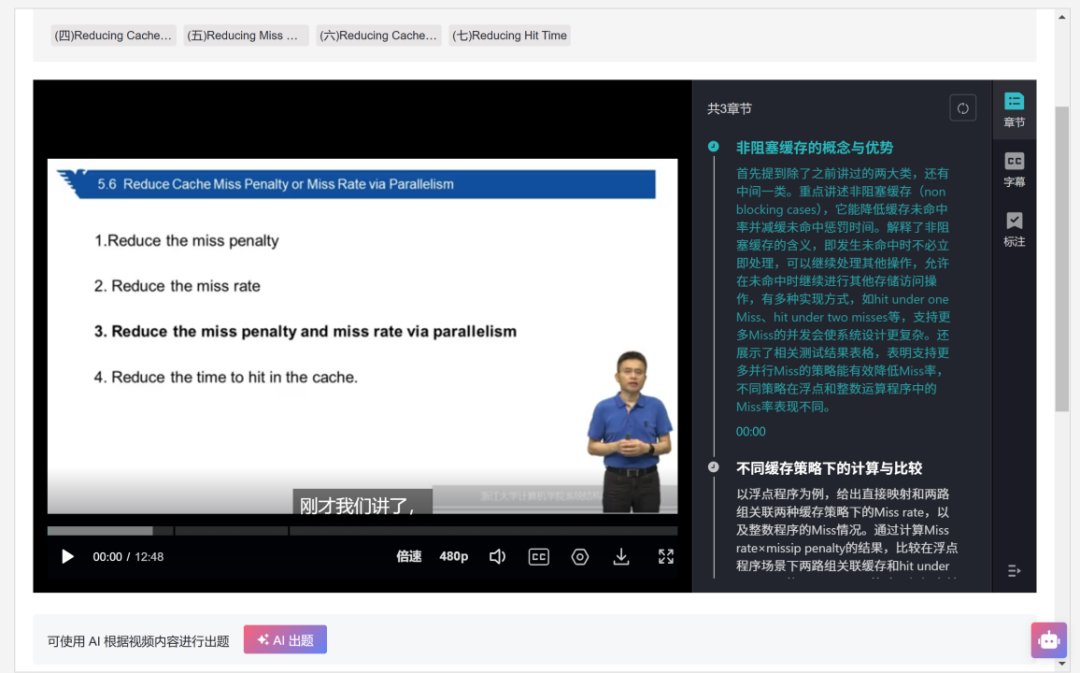Open the player settings hexagon icon

(580, 557)
